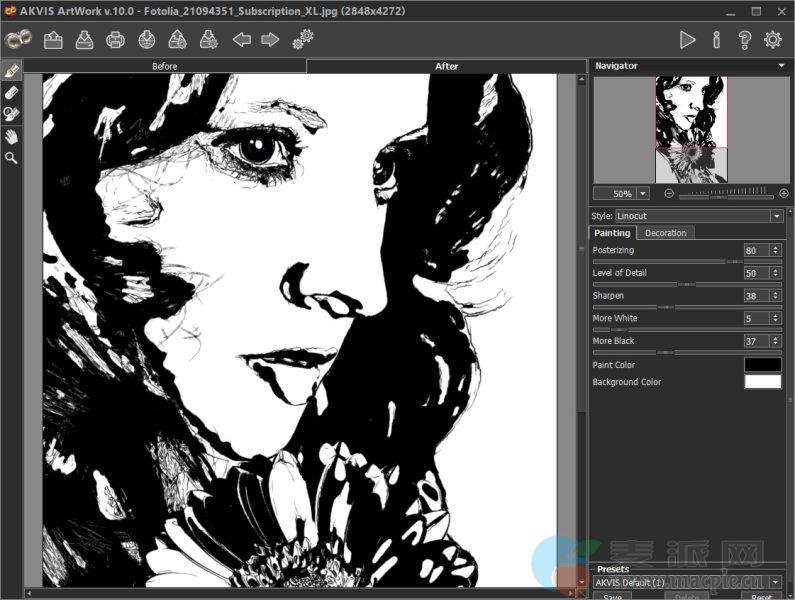Viewport: 795px width, 600px height.
Task: Open batch processing with the double-gears icon
Action: click(x=303, y=40)
